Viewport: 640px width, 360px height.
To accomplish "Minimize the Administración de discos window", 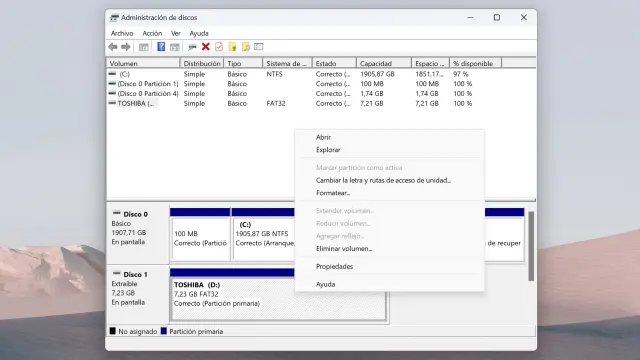I will coord(470,18).
